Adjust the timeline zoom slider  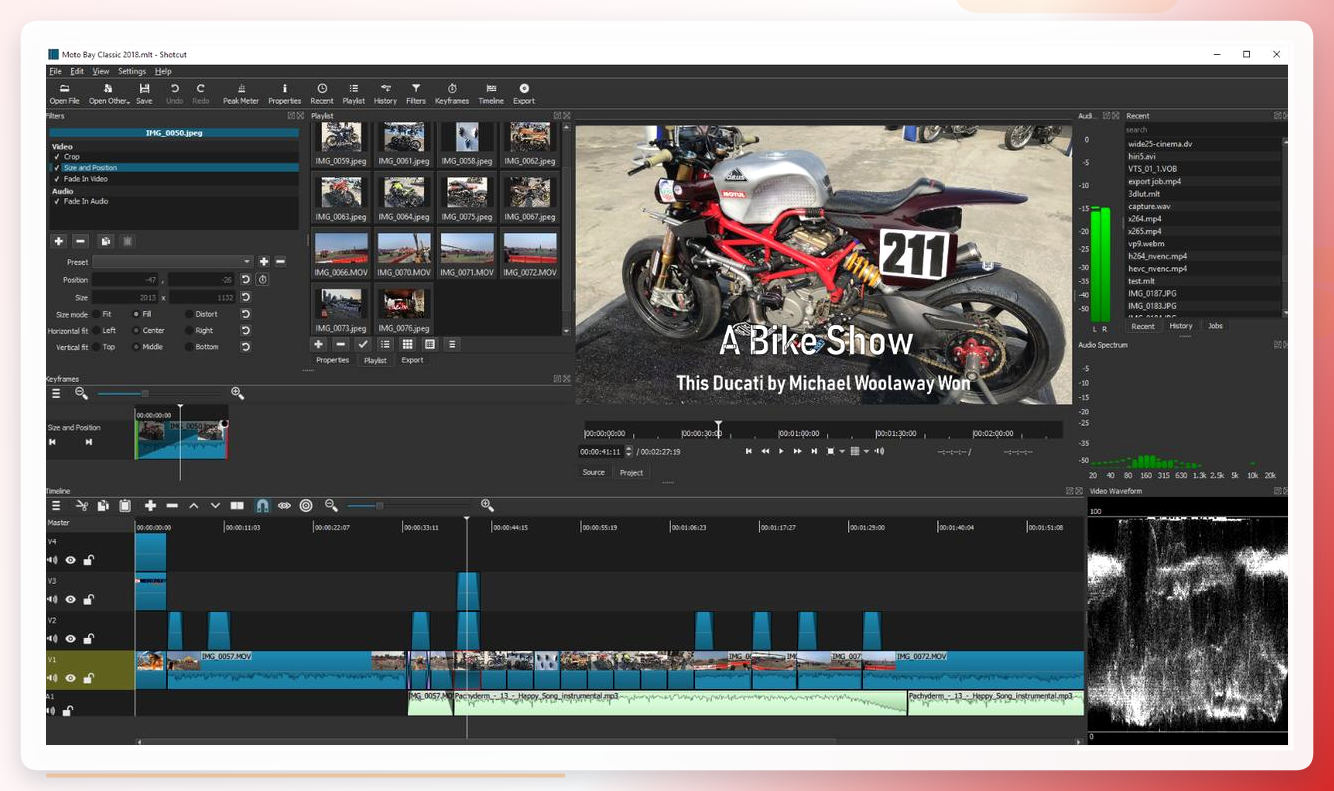point(380,506)
